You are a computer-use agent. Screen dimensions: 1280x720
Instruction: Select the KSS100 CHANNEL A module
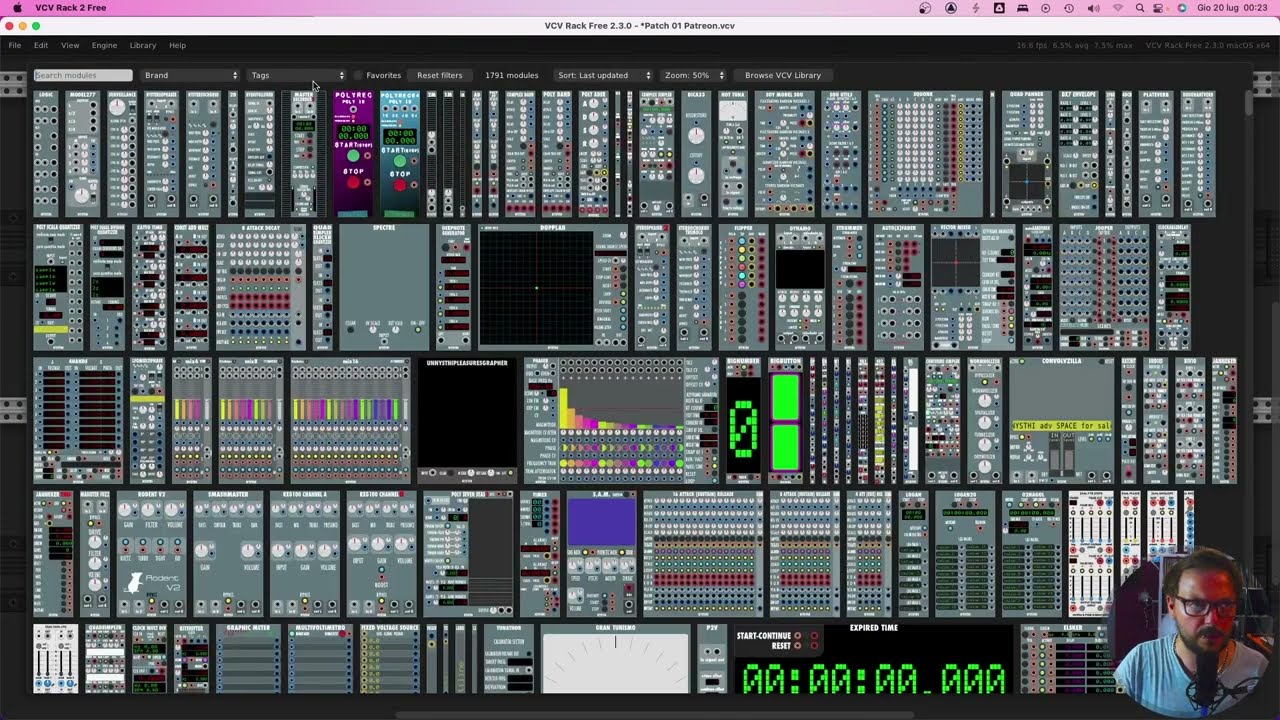coord(304,553)
